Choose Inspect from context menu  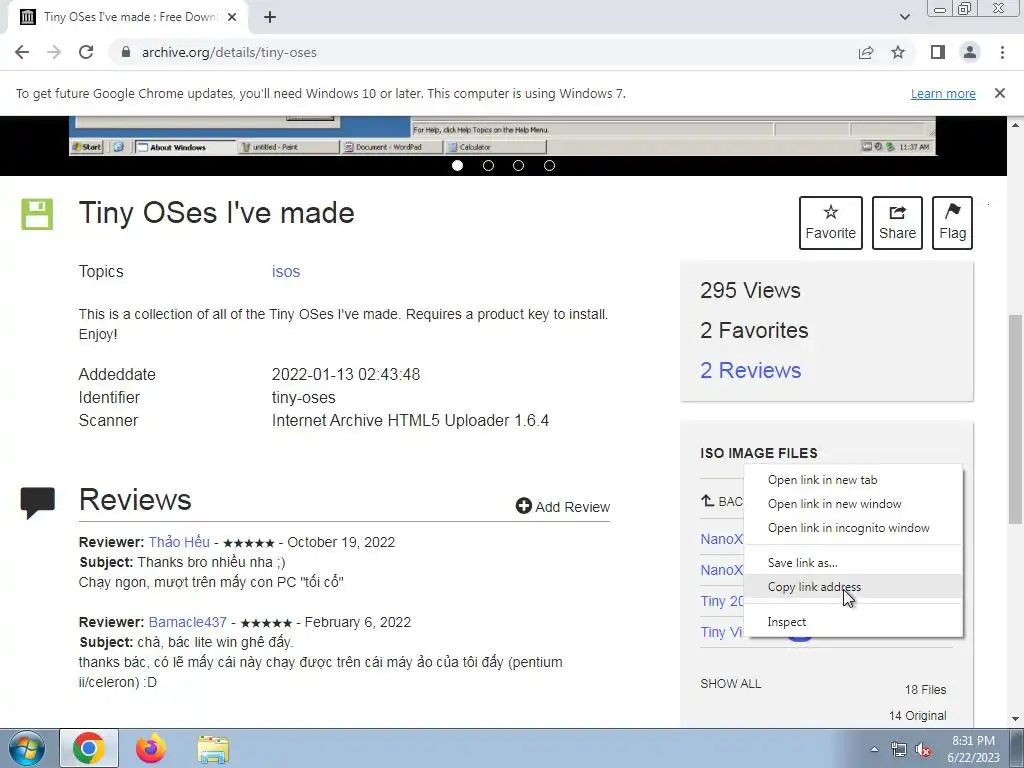(853, 622)
